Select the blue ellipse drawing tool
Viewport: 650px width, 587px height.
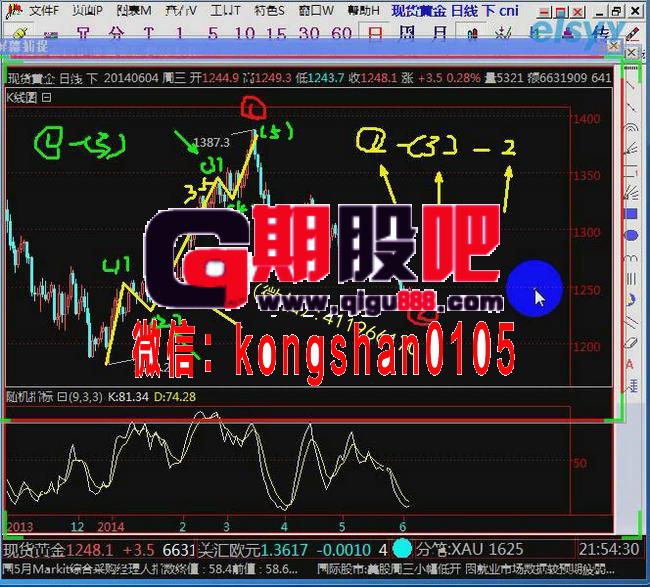click(x=631, y=235)
